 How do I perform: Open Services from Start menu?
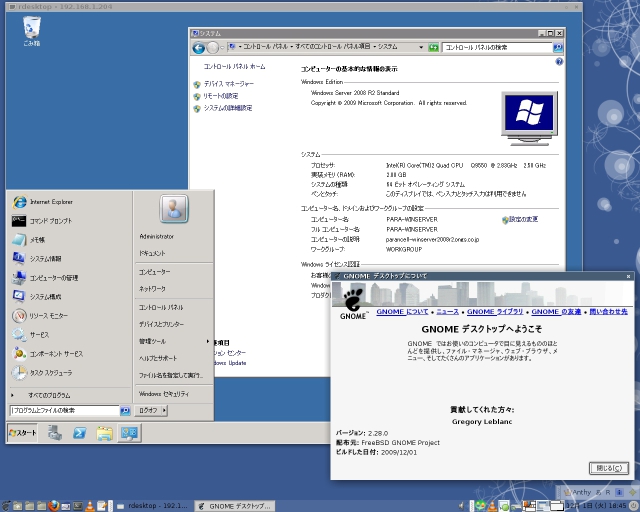69,335
